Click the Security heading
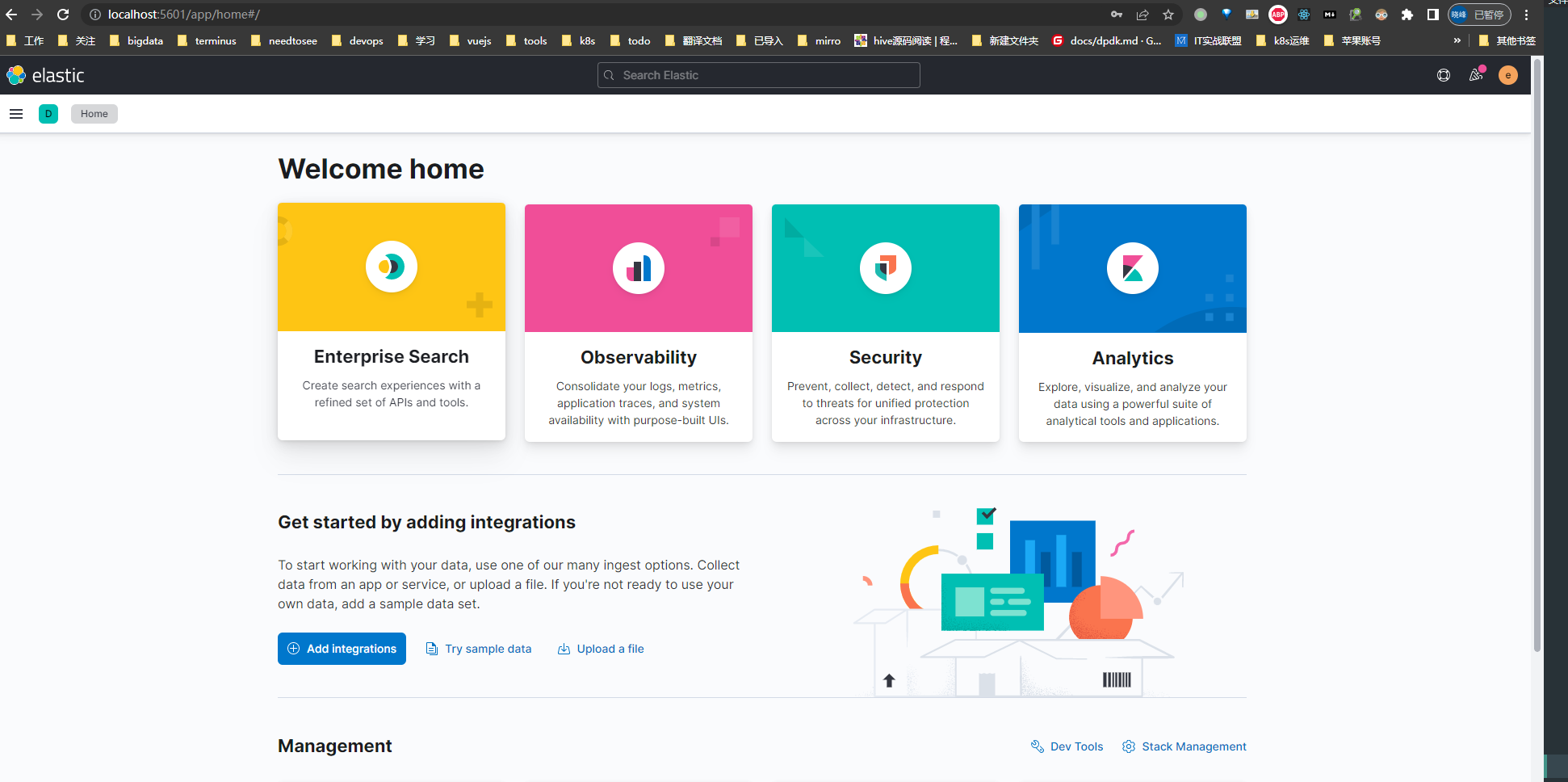 click(886, 357)
